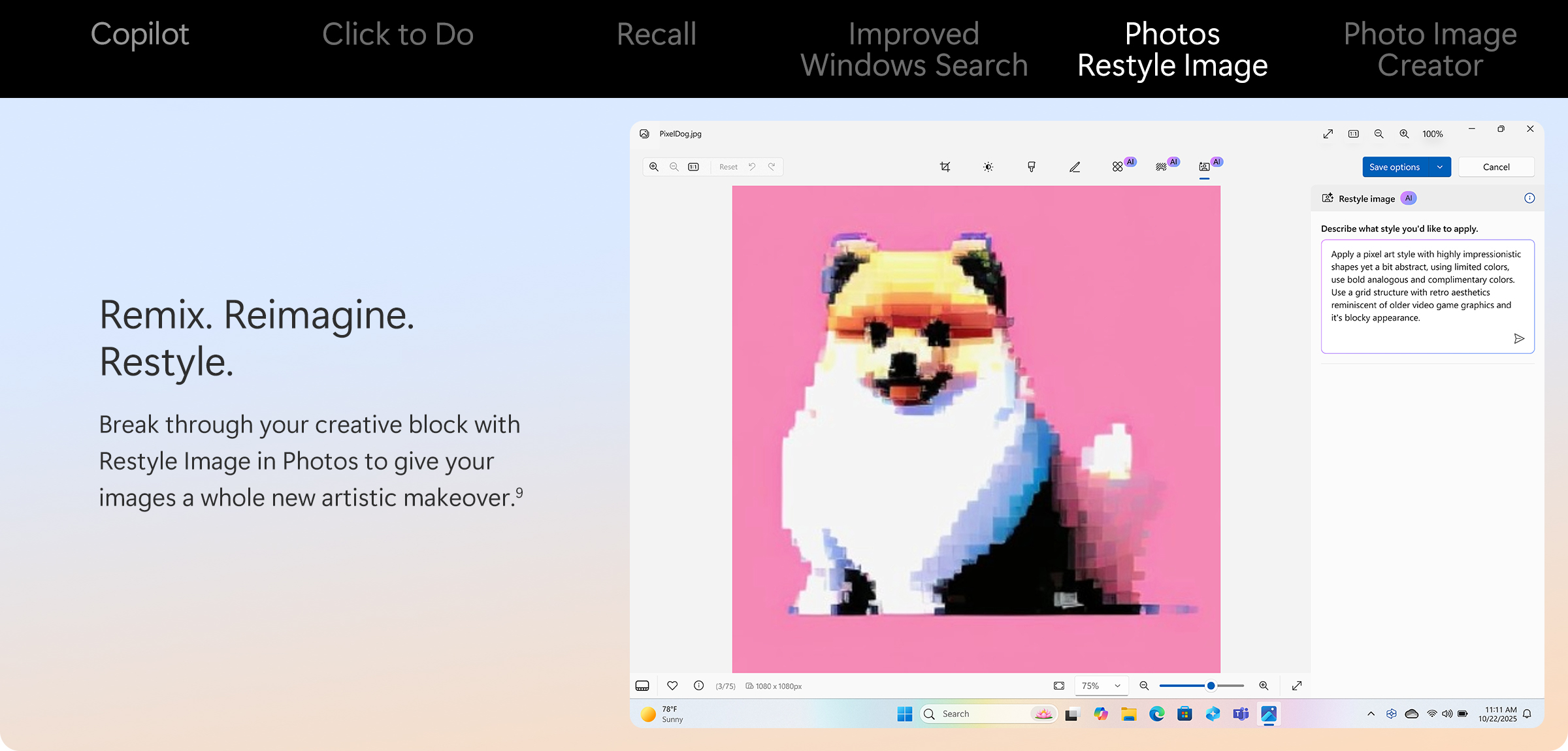
Task: Open the Recall tab
Action: coord(657,34)
